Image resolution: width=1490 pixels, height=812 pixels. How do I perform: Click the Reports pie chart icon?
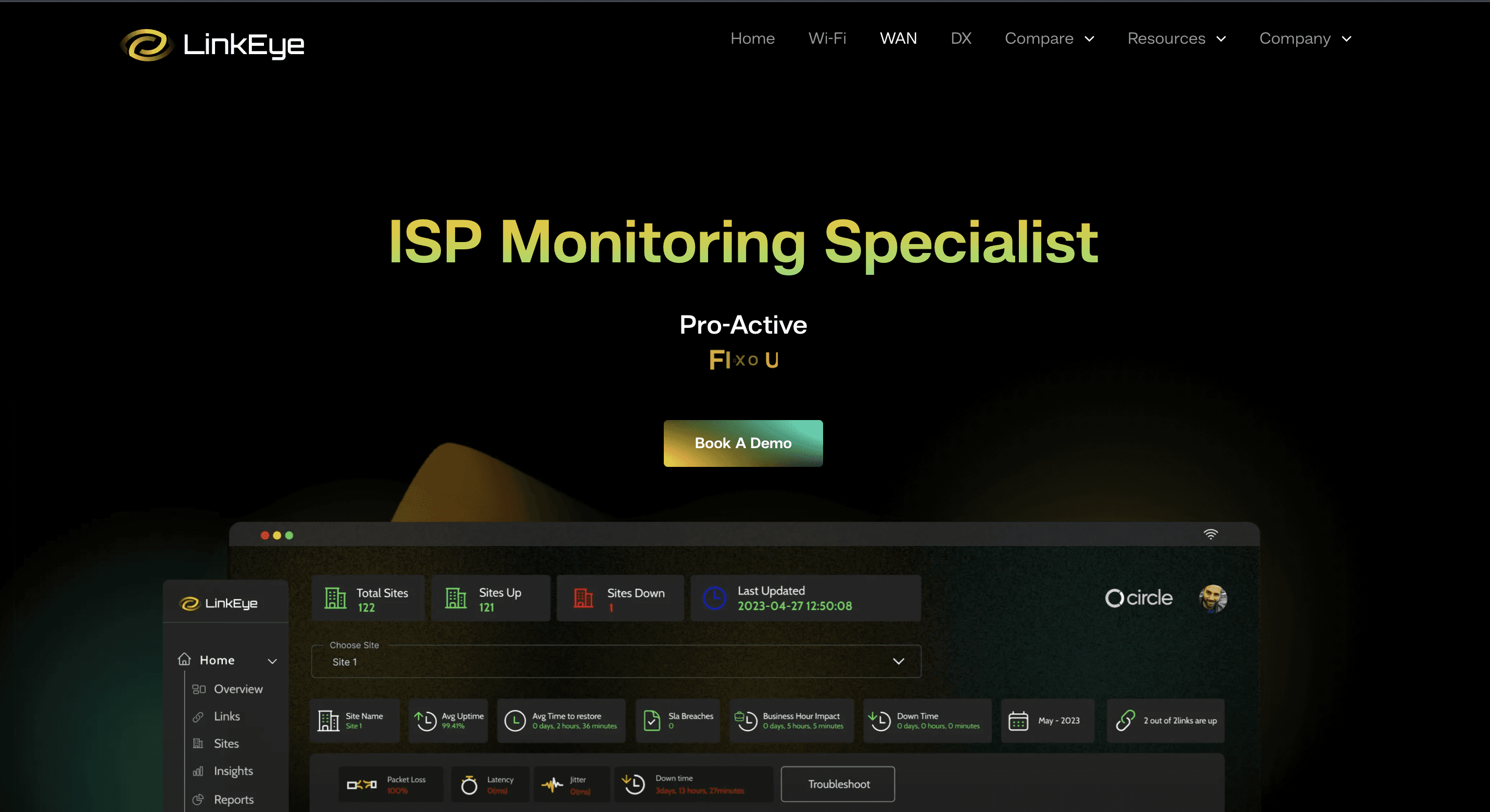pos(198,800)
